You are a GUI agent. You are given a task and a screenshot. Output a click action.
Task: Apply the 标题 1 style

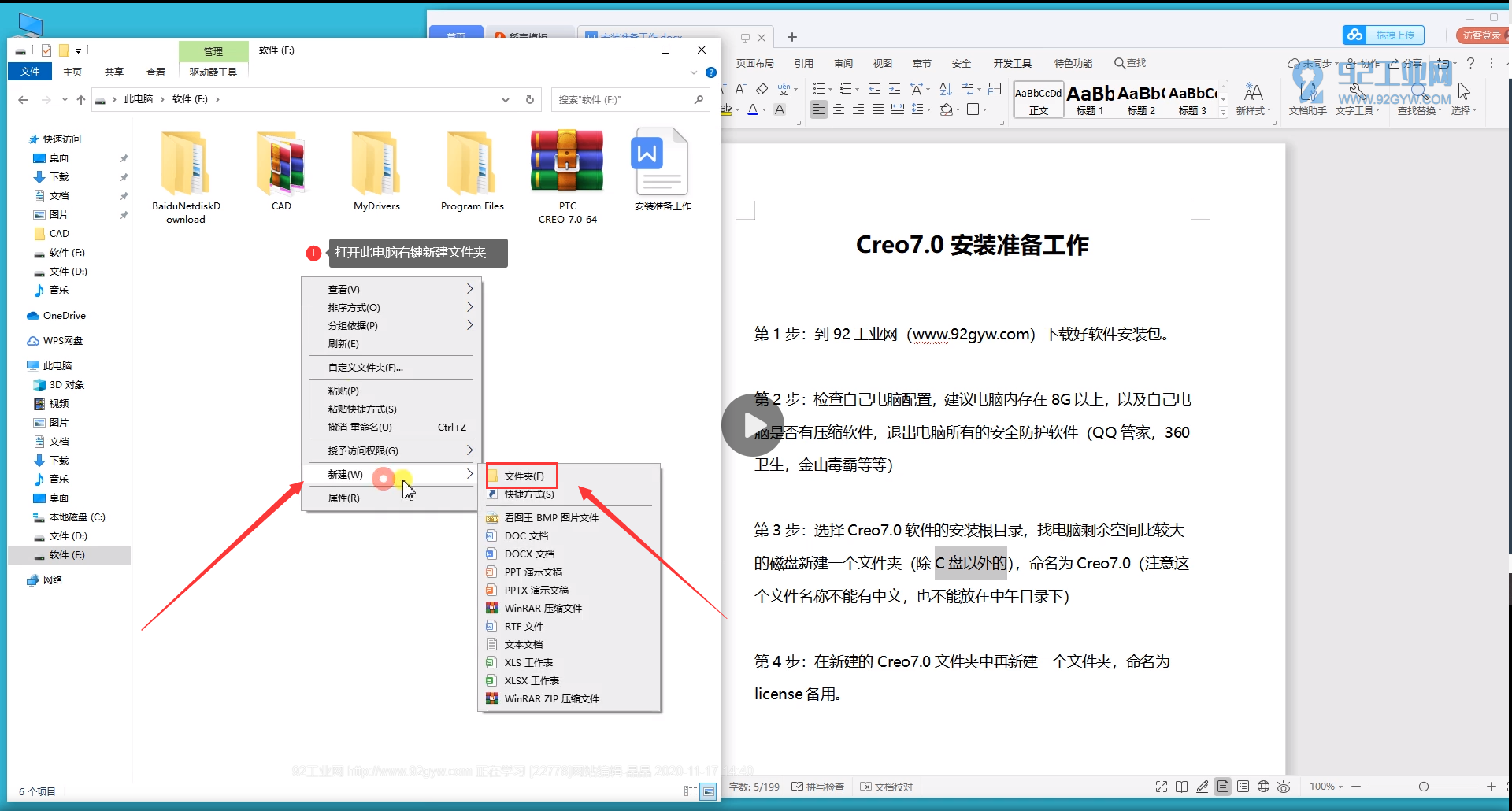tap(1091, 100)
